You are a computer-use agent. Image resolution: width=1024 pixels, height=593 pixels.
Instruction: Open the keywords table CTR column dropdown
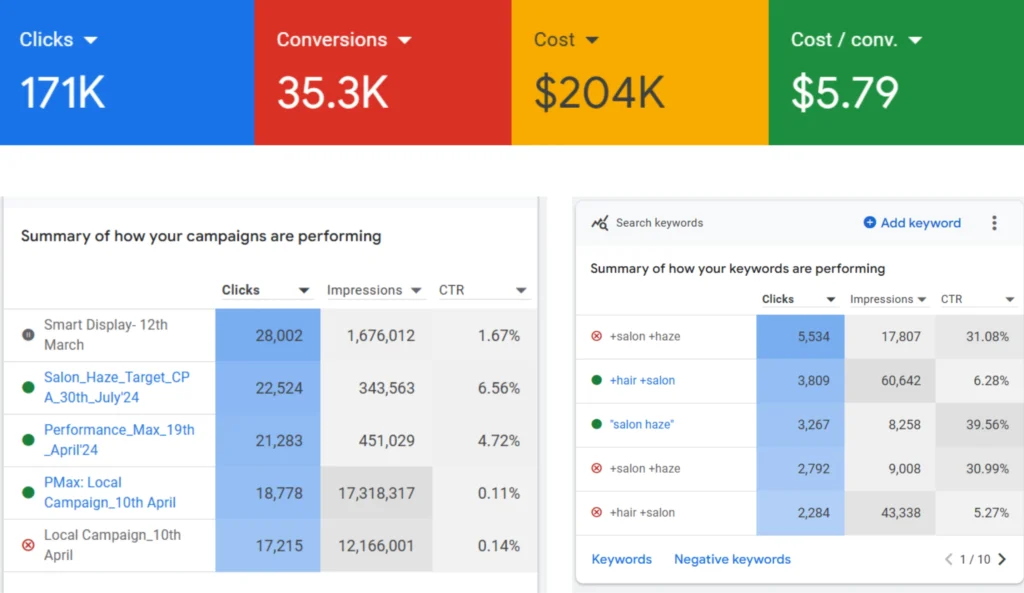[1009, 299]
